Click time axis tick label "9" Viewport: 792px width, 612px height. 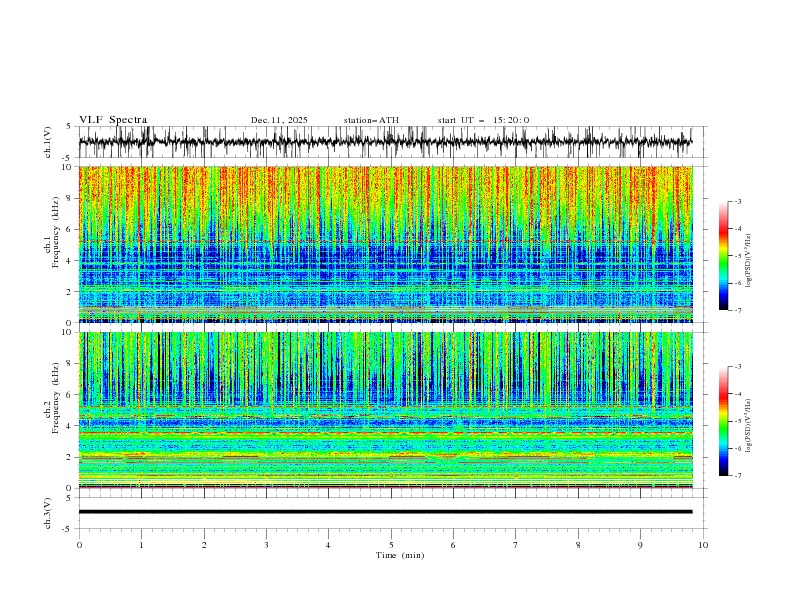(640, 545)
